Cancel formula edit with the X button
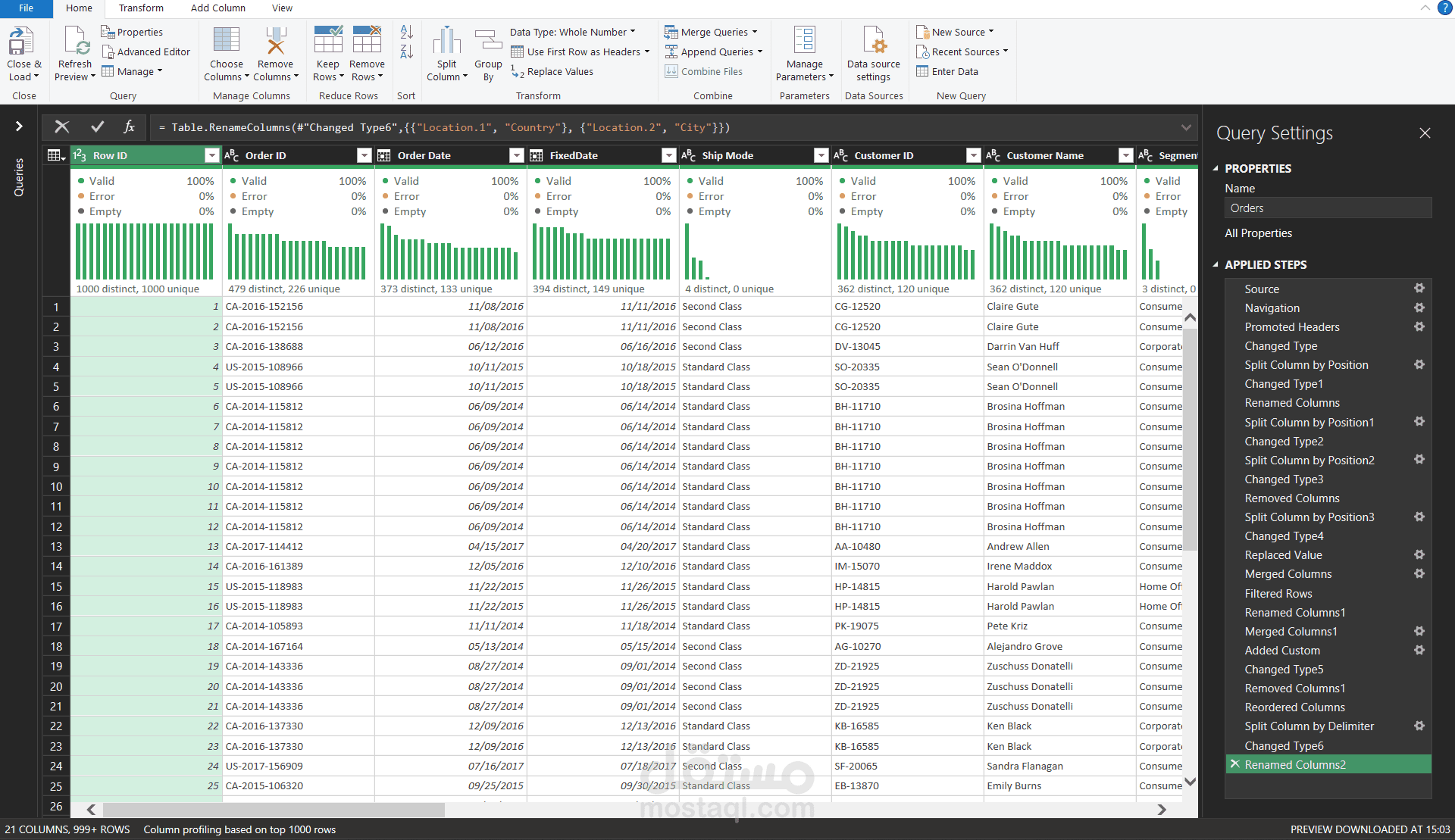The width and height of the screenshot is (1455, 840). point(62,127)
